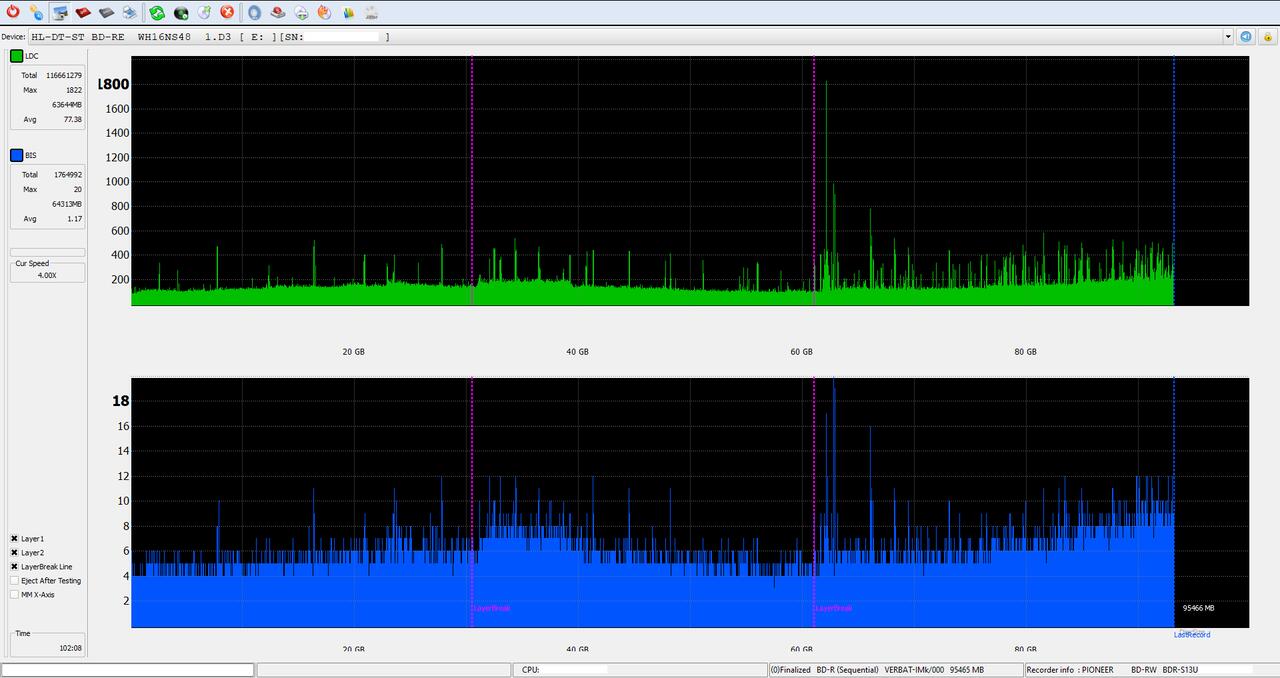Click the empty progress bar at bottom left
Image resolution: width=1280 pixels, height=678 pixels.
(128, 670)
